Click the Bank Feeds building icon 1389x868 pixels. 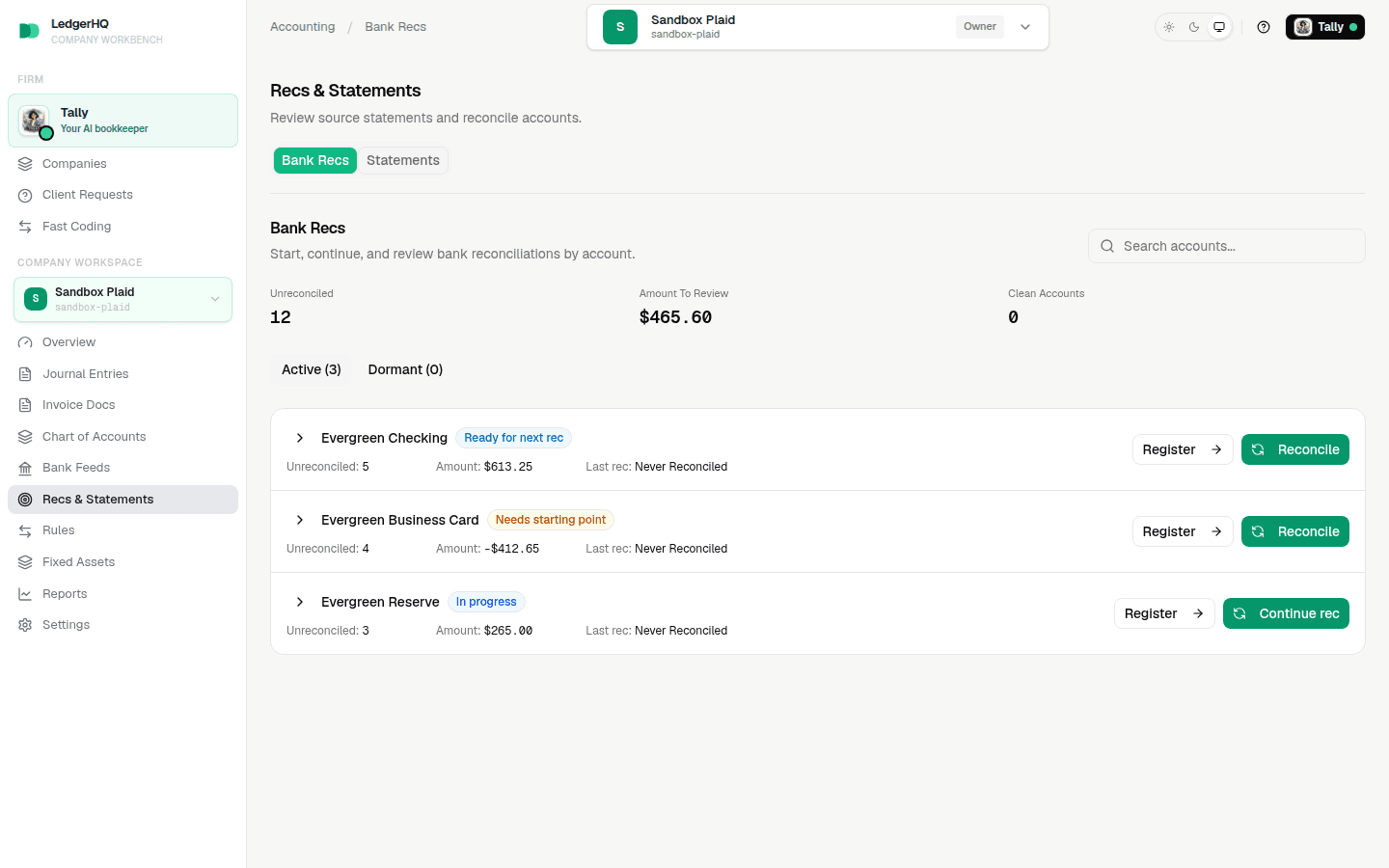coord(25,468)
